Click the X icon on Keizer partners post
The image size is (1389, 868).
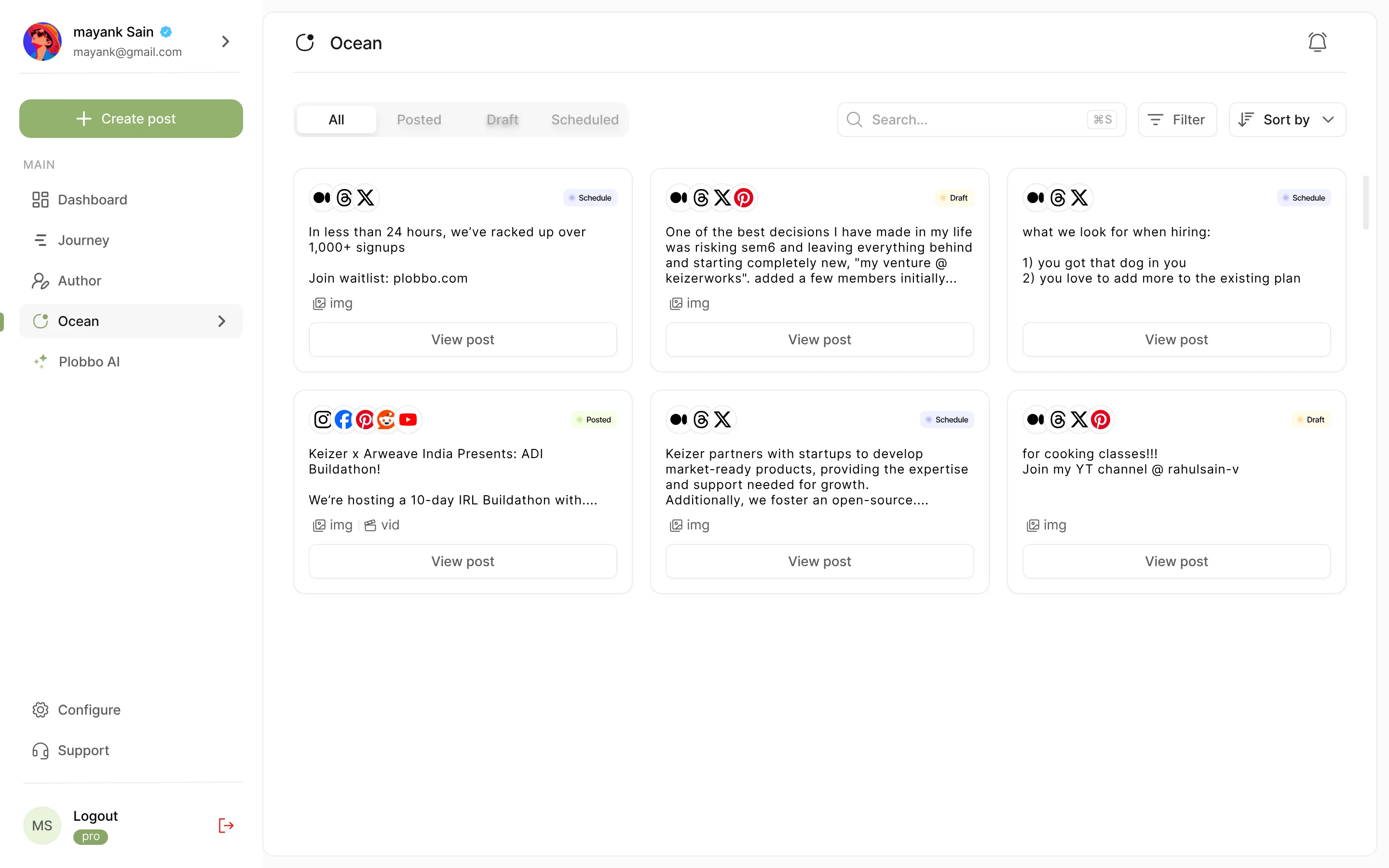(722, 420)
